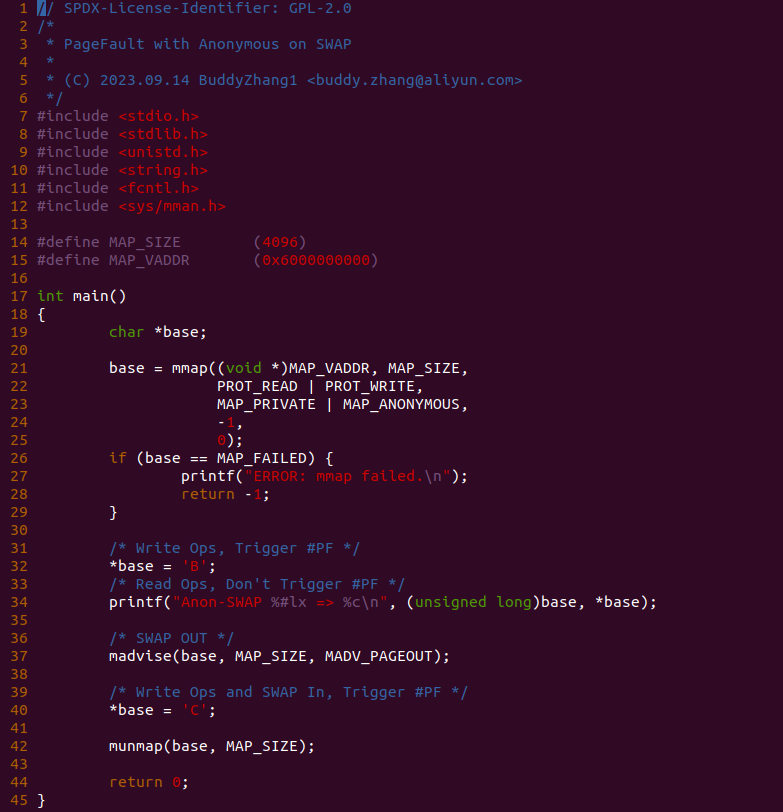This screenshot has height=812, width=783.
Task: Click the SPDX-License-Identifier comment on line 1
Action: [x=194, y=8]
